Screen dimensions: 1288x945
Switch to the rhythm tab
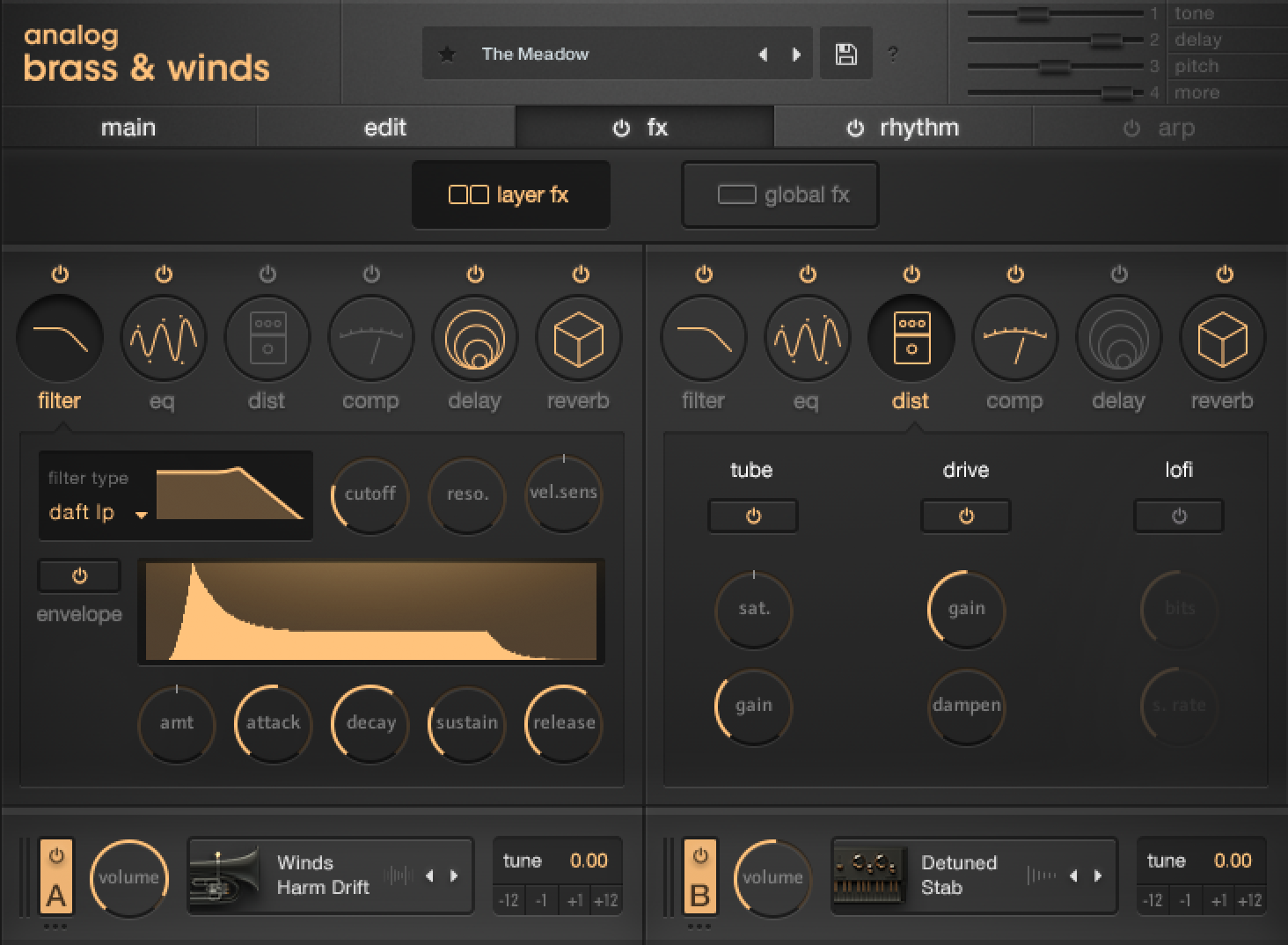[x=903, y=127]
